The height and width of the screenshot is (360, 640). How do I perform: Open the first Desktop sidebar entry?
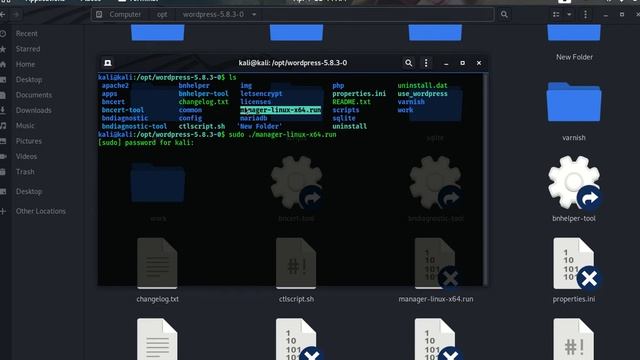pos(29,80)
